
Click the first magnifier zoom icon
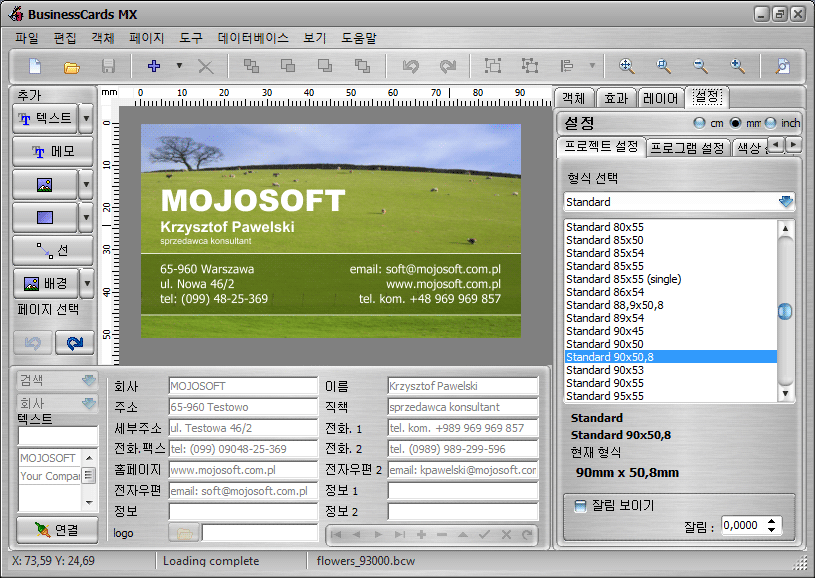[627, 66]
